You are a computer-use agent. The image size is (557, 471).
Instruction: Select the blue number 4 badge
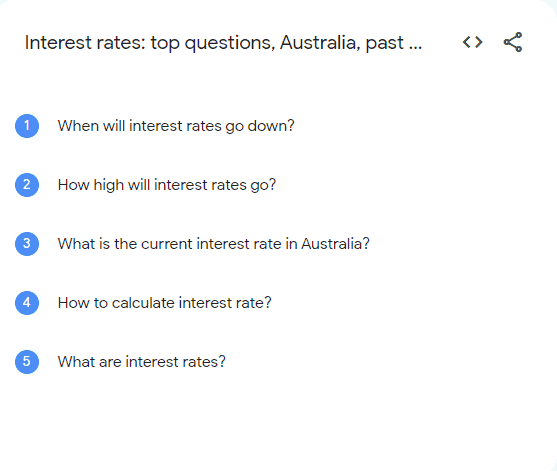pos(27,303)
